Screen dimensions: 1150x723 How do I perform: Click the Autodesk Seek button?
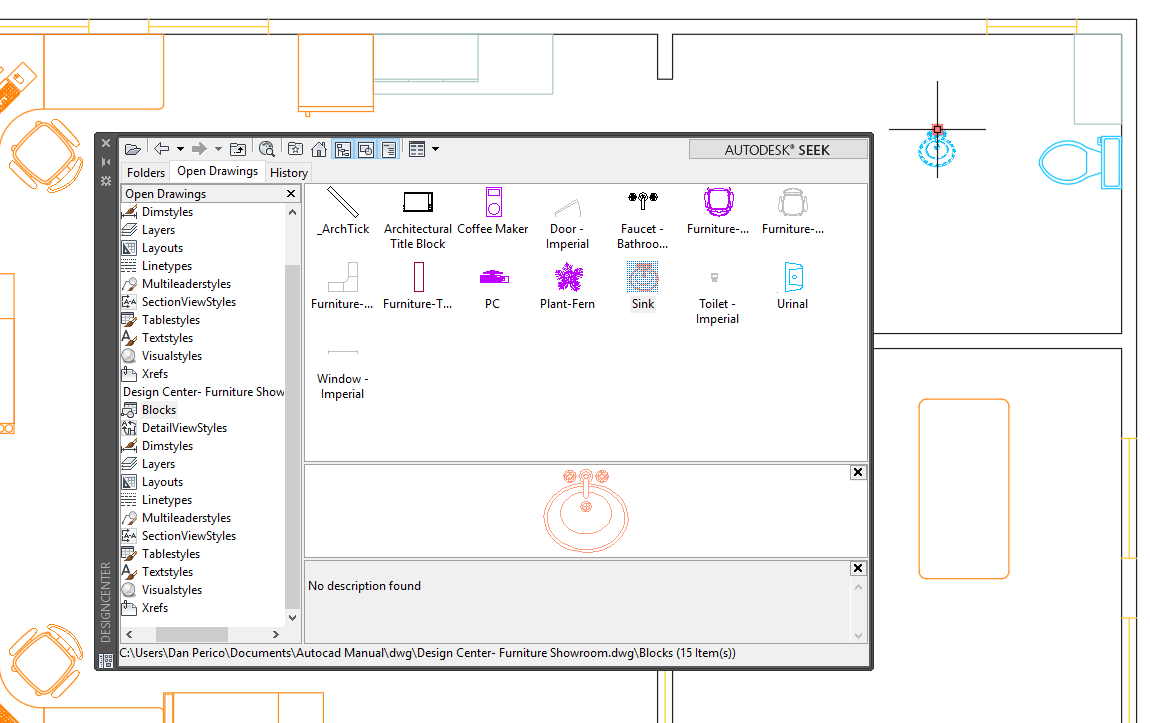coord(778,148)
